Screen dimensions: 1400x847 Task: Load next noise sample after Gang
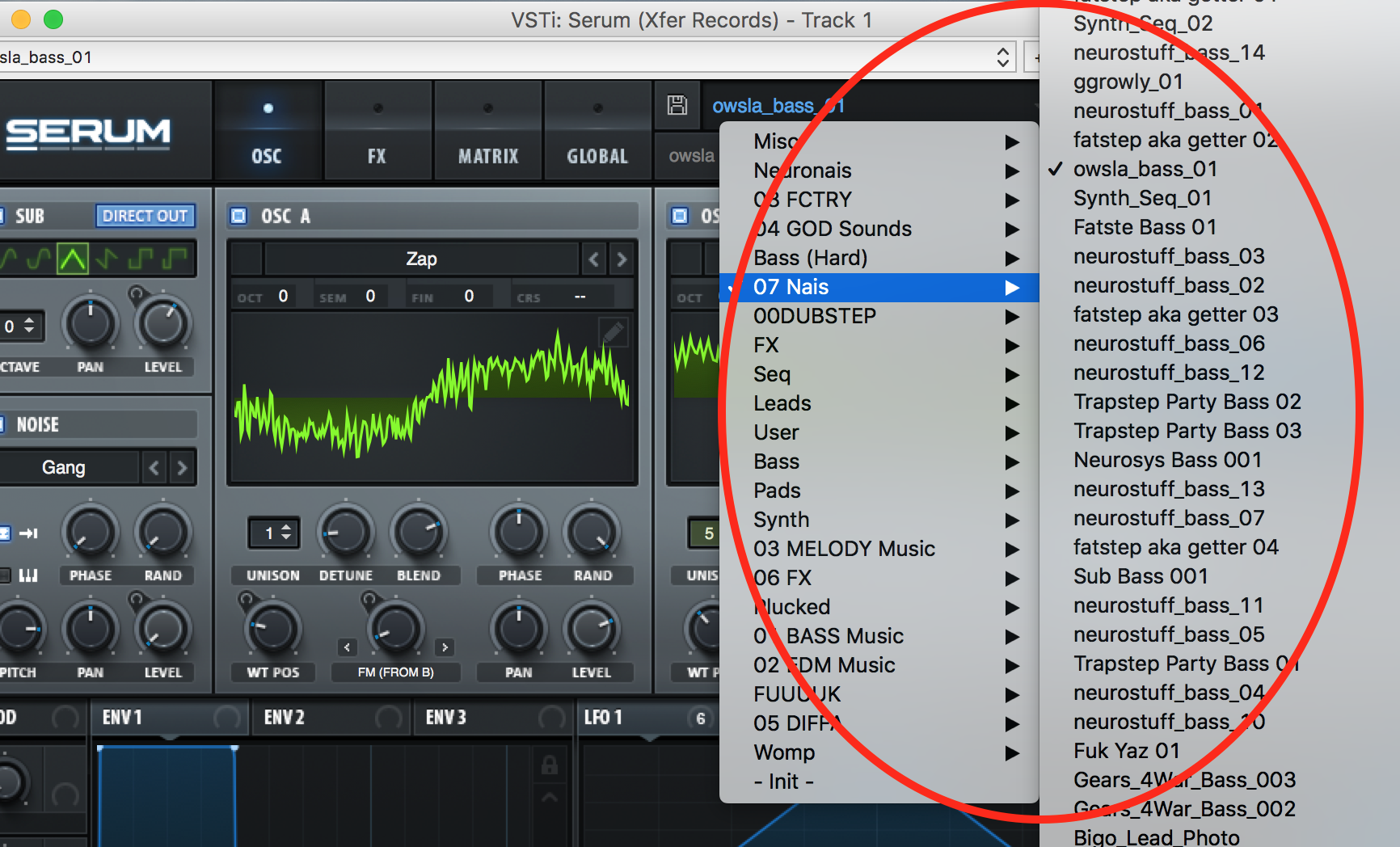coord(182,468)
